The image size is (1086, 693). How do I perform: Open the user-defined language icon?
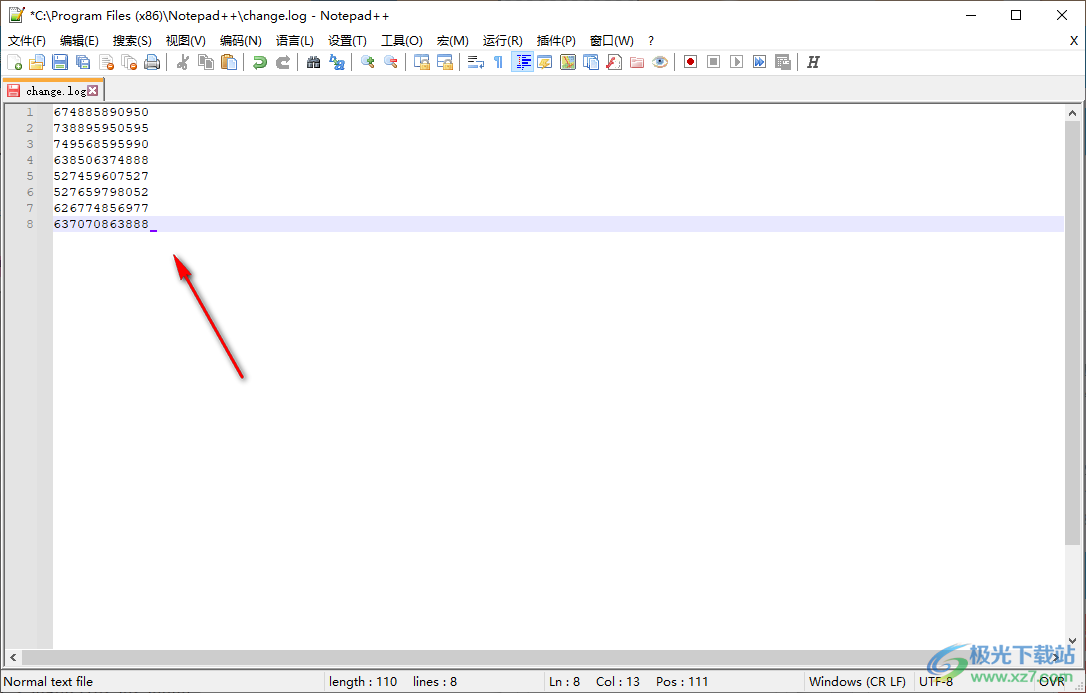(545, 62)
